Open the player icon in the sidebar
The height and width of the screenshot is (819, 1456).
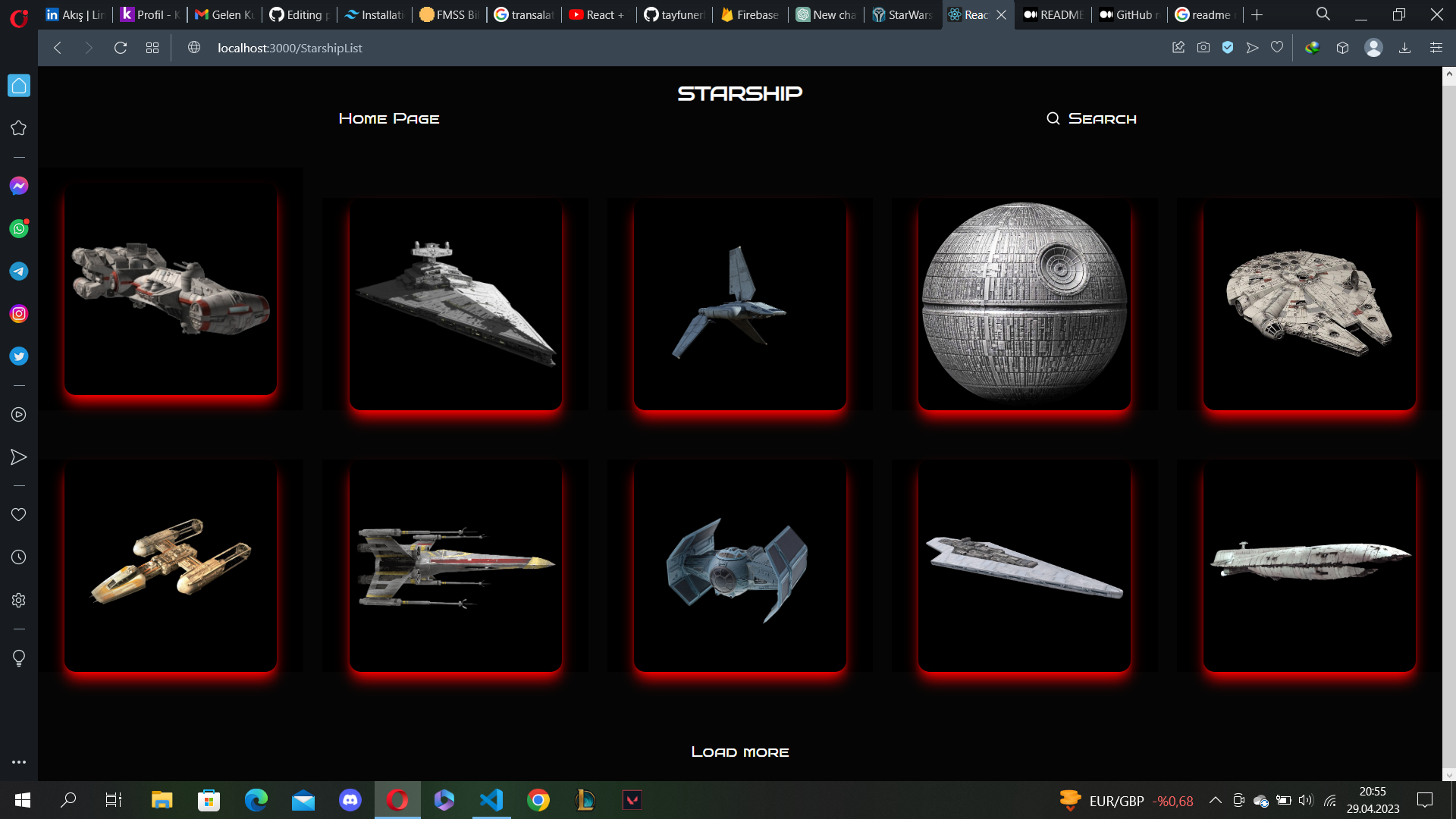click(x=19, y=415)
